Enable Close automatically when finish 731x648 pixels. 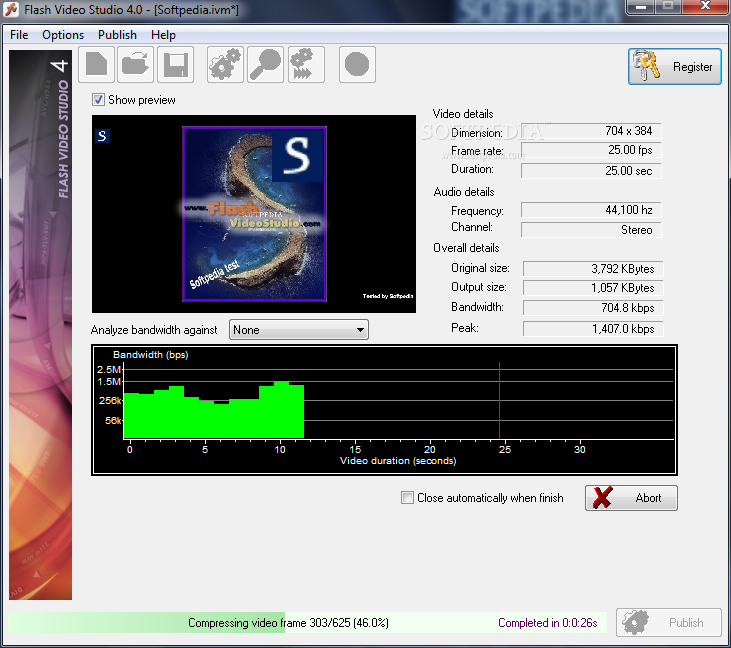click(407, 498)
